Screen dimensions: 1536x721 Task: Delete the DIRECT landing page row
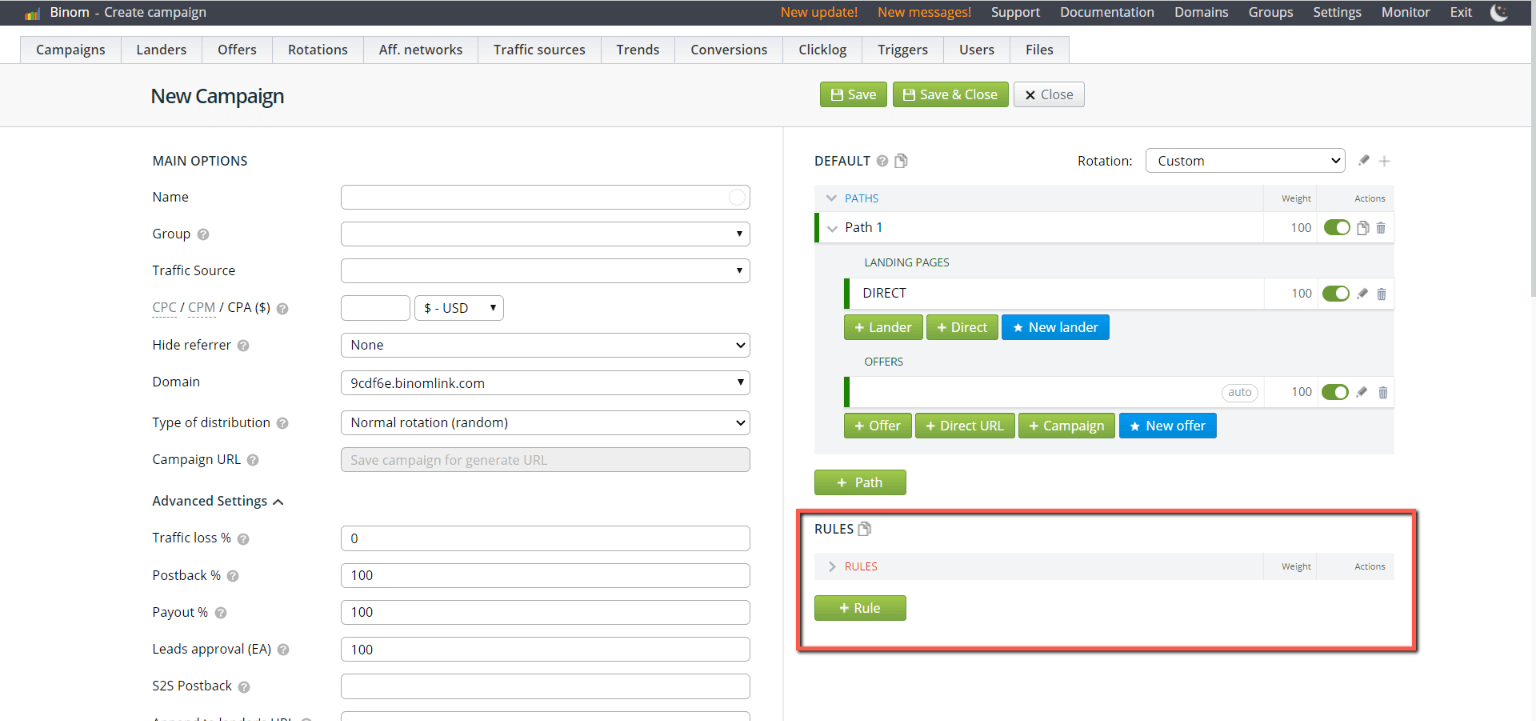pyautogui.click(x=1382, y=294)
